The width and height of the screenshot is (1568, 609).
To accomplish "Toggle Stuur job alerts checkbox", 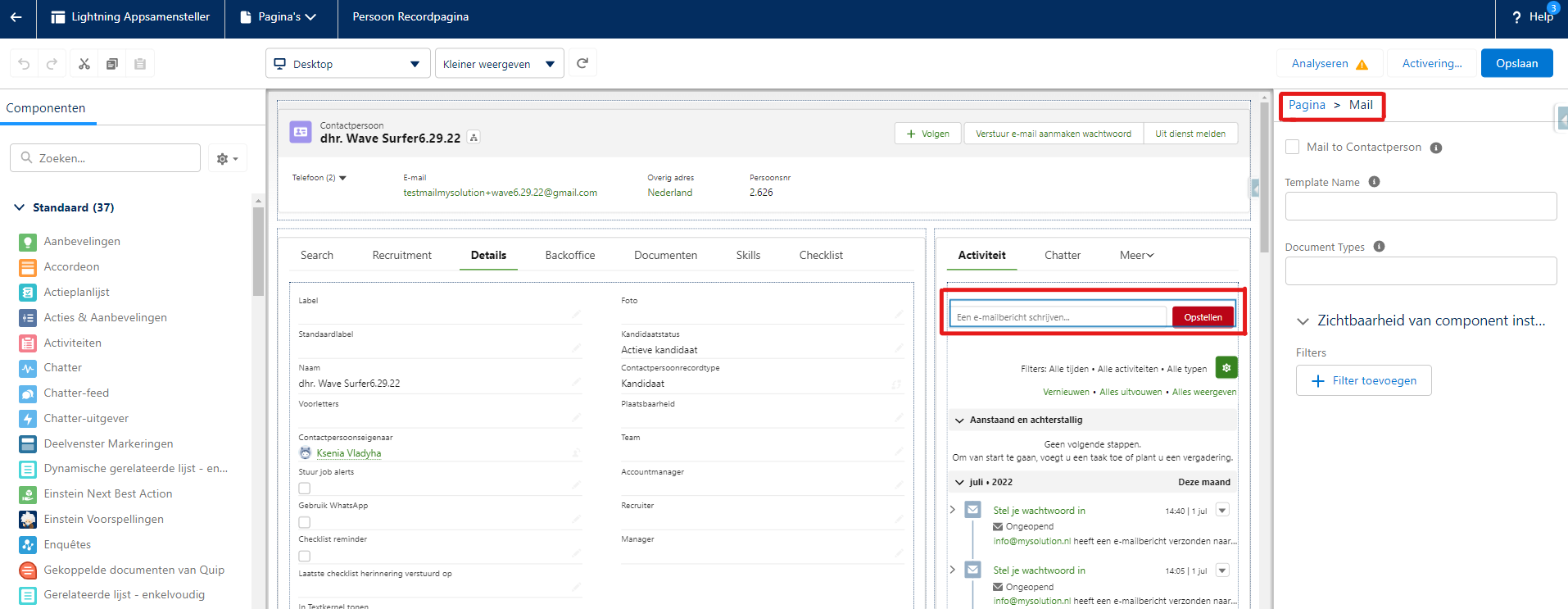I will (305, 489).
